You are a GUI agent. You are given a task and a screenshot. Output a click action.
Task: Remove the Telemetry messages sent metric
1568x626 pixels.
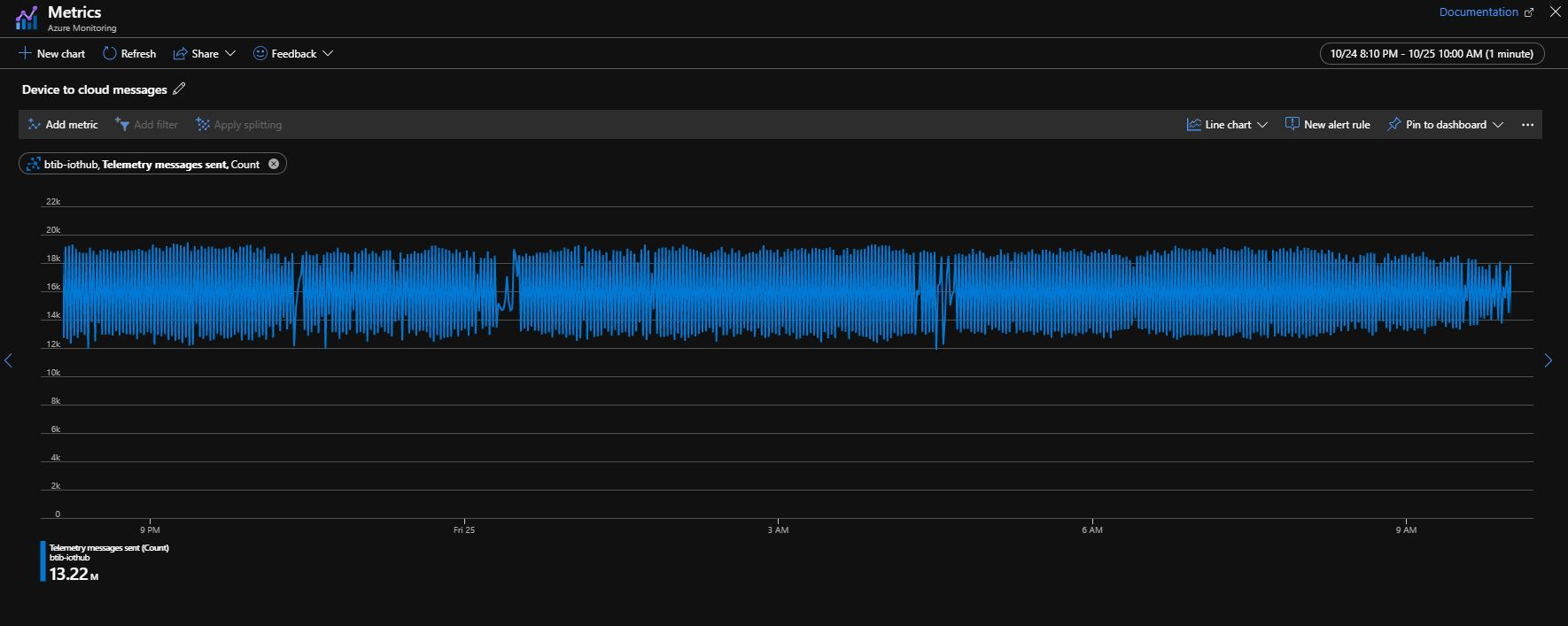274,164
